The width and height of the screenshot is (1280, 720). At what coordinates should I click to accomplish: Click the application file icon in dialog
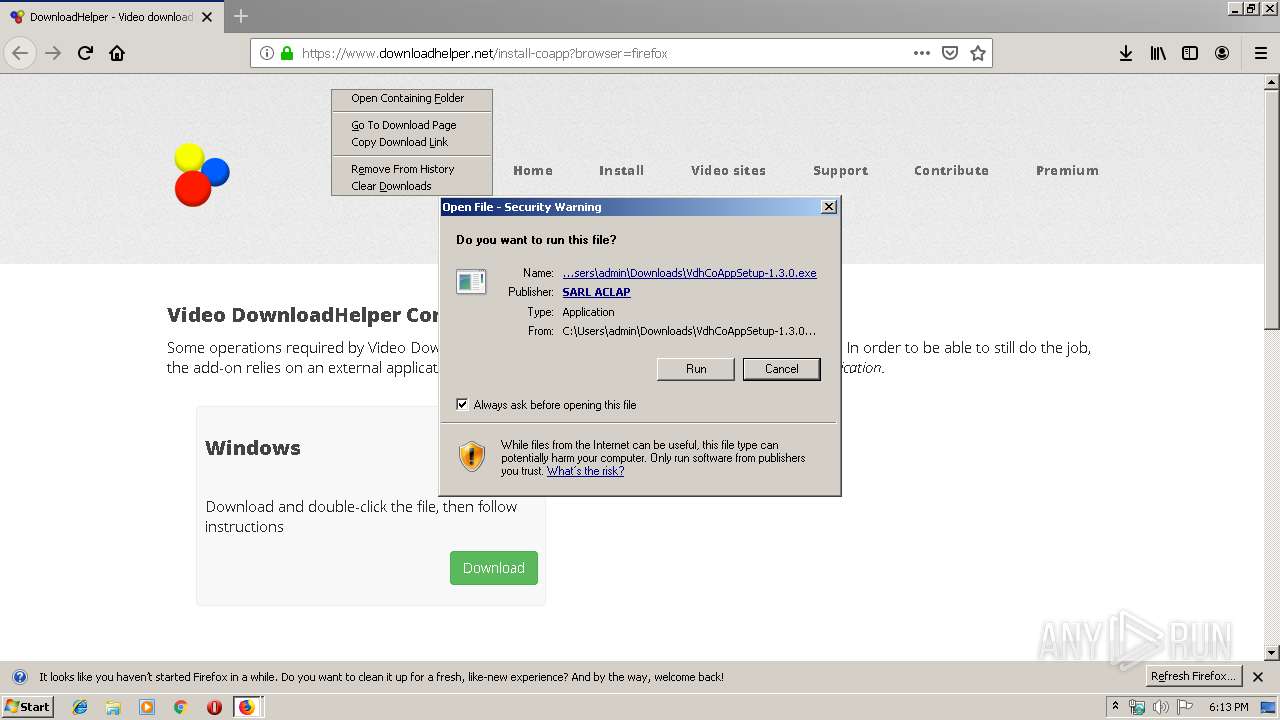tap(471, 282)
